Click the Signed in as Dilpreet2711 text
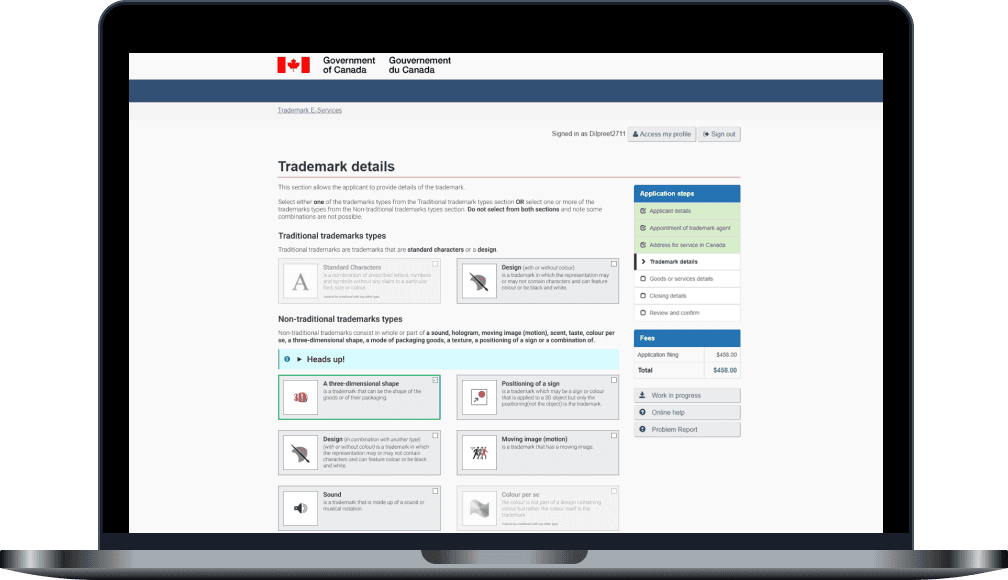The width and height of the screenshot is (1008, 580). pyautogui.click(x=588, y=134)
